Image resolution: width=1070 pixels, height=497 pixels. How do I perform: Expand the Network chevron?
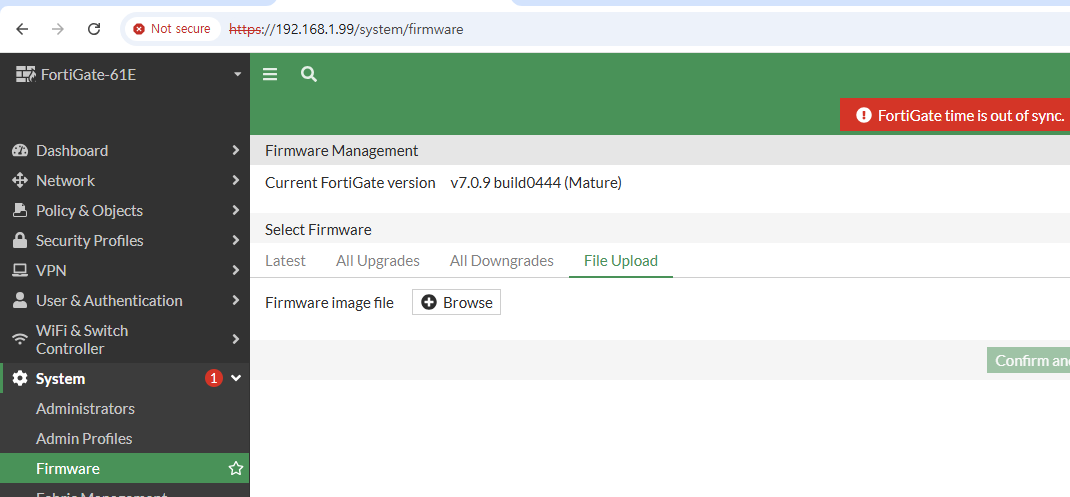[235, 180]
